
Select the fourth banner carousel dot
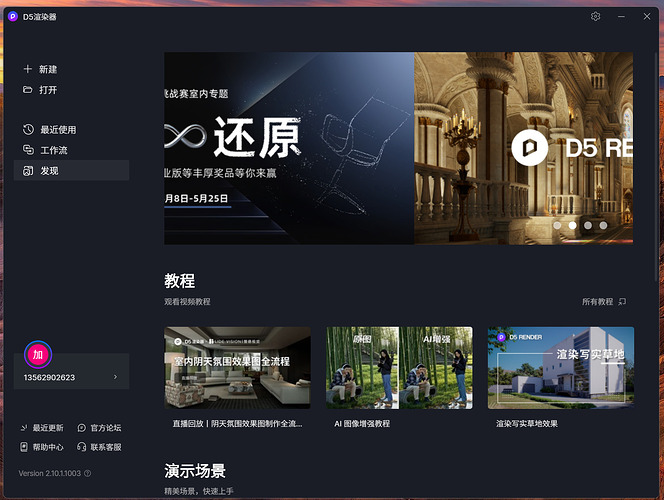pos(603,226)
